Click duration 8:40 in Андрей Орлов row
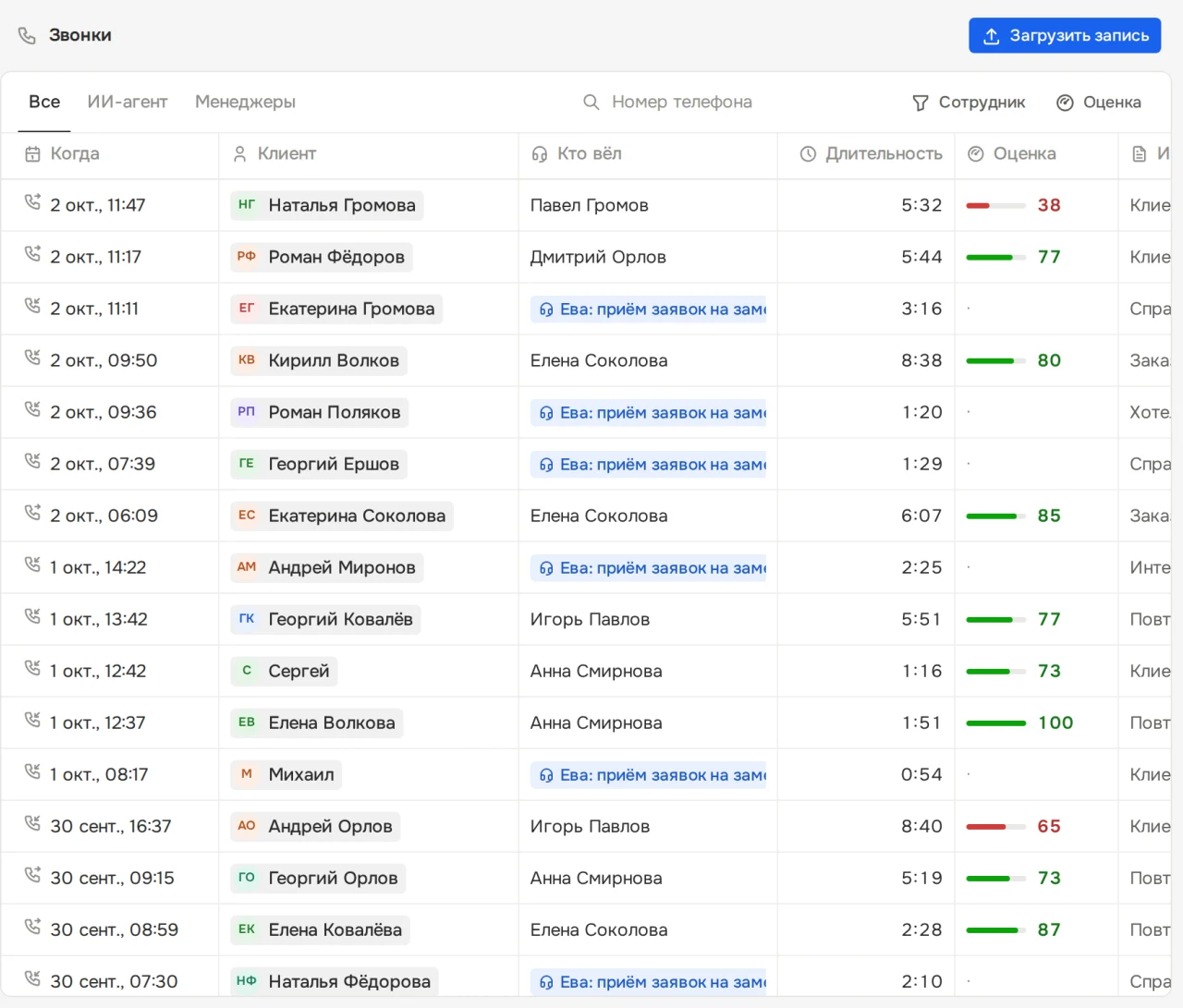The width and height of the screenshot is (1183, 1008). (921, 827)
